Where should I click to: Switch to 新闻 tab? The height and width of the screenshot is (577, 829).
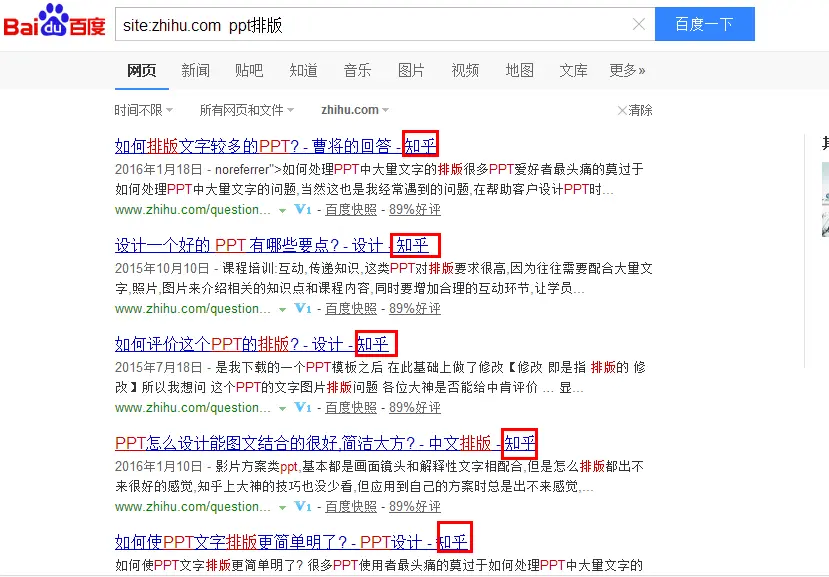pyautogui.click(x=196, y=70)
